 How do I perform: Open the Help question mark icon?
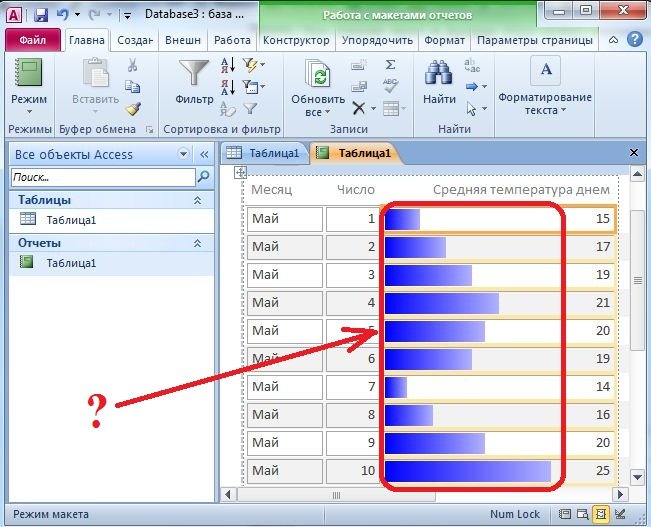pyautogui.click(x=634, y=41)
